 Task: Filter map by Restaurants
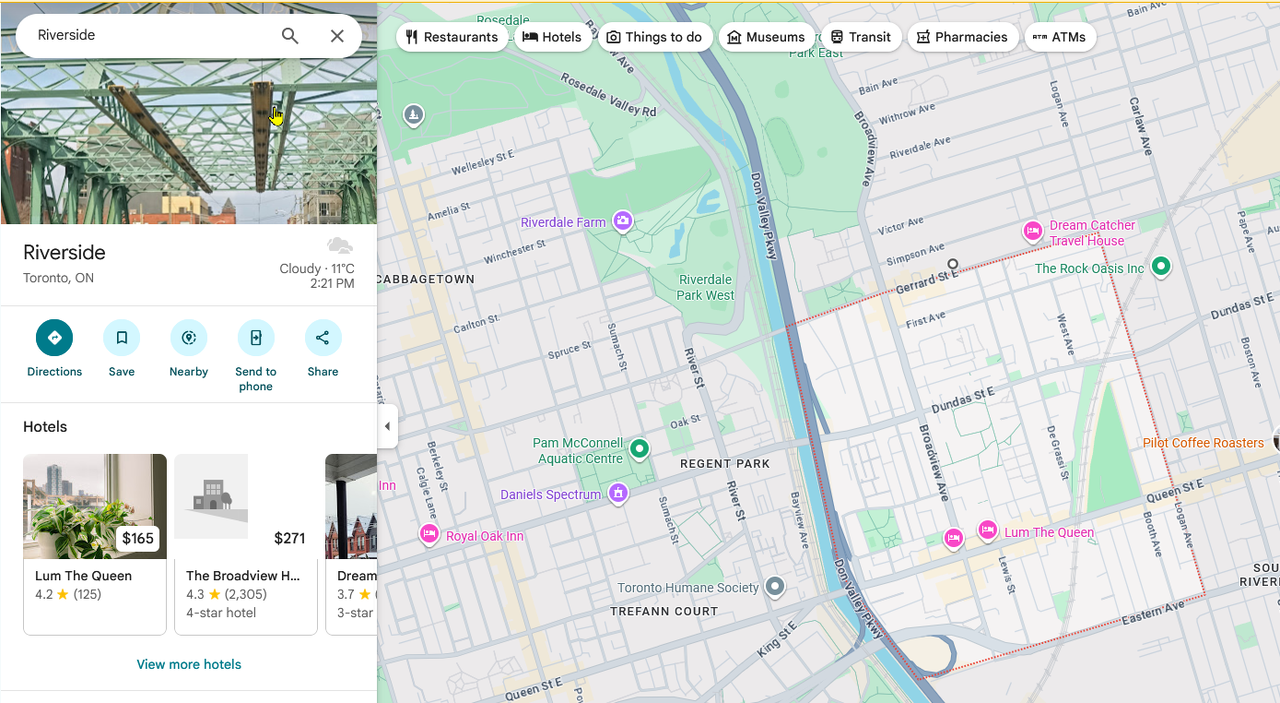pyautogui.click(x=451, y=37)
